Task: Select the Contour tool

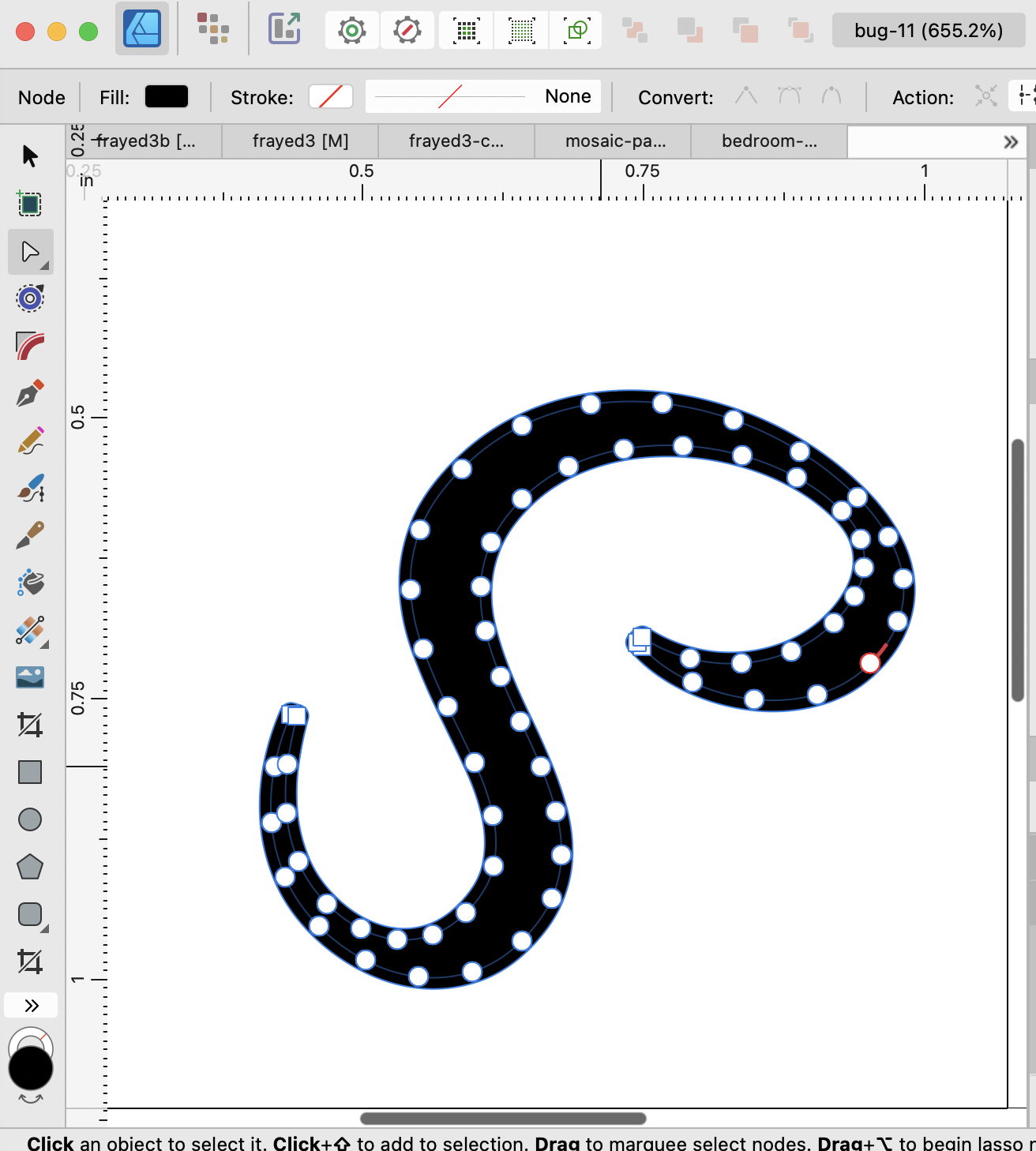Action: 30,298
